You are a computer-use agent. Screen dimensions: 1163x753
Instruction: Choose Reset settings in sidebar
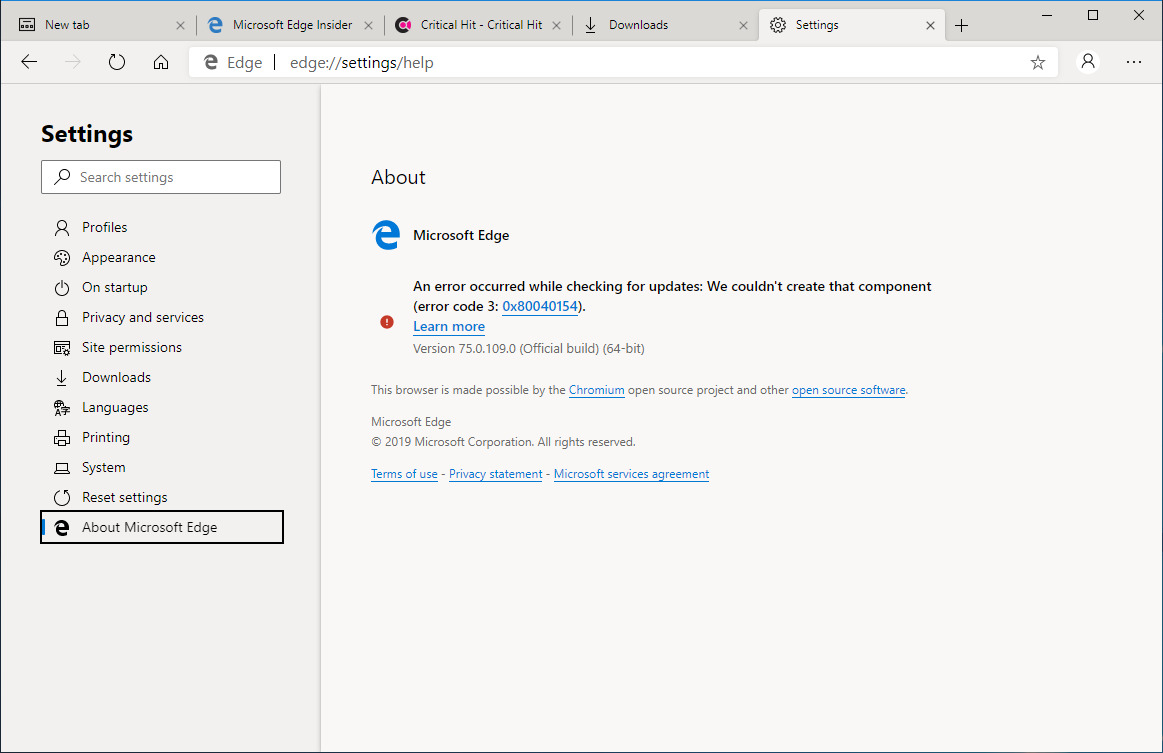coord(124,497)
